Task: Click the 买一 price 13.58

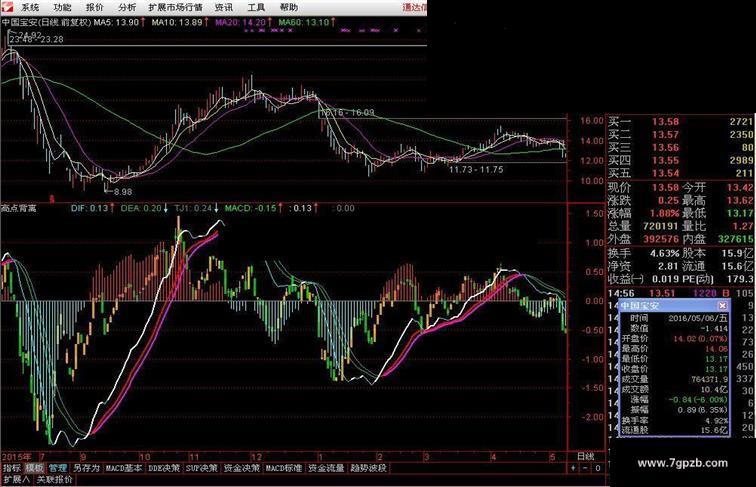Action: coord(665,122)
